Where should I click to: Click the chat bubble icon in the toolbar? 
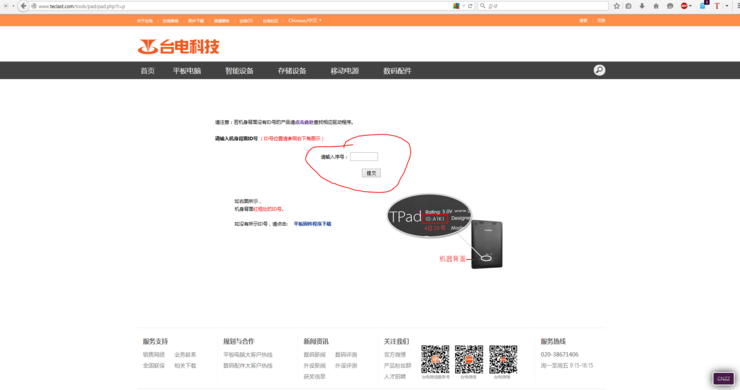(670, 6)
